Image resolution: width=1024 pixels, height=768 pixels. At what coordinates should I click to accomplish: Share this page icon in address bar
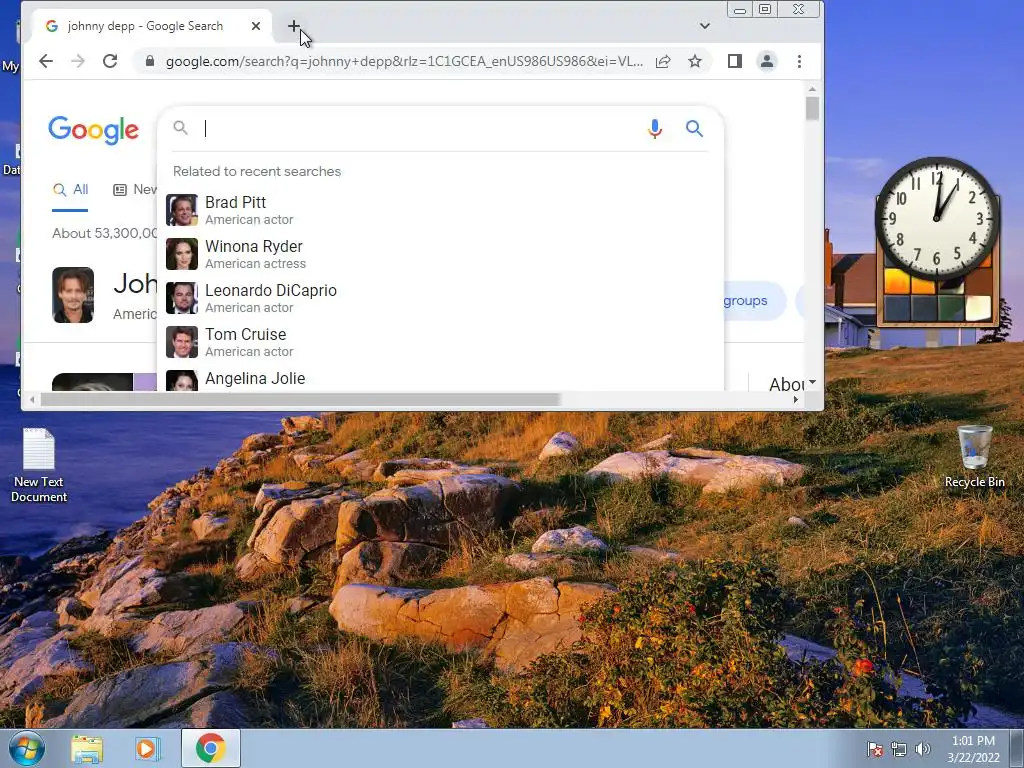point(663,61)
